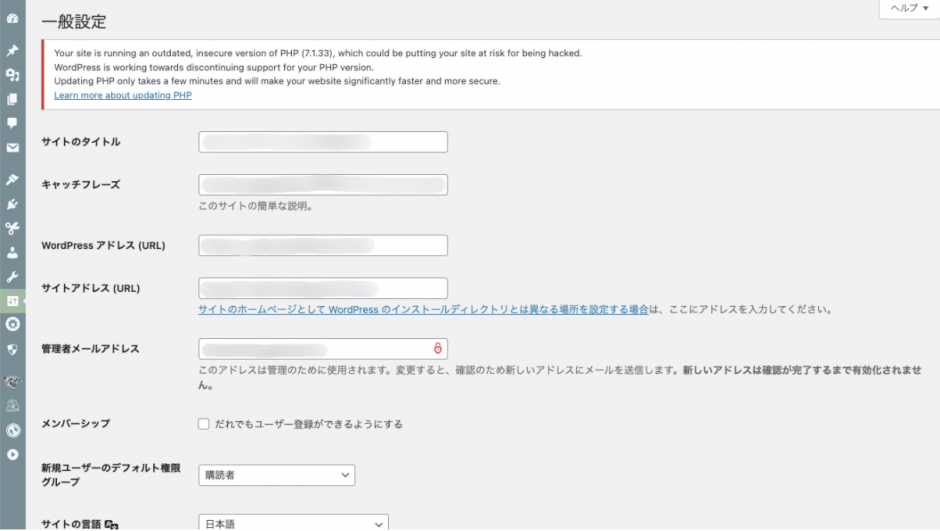Open Tools via the wrench icon
The height and width of the screenshot is (531, 940).
tap(12, 276)
